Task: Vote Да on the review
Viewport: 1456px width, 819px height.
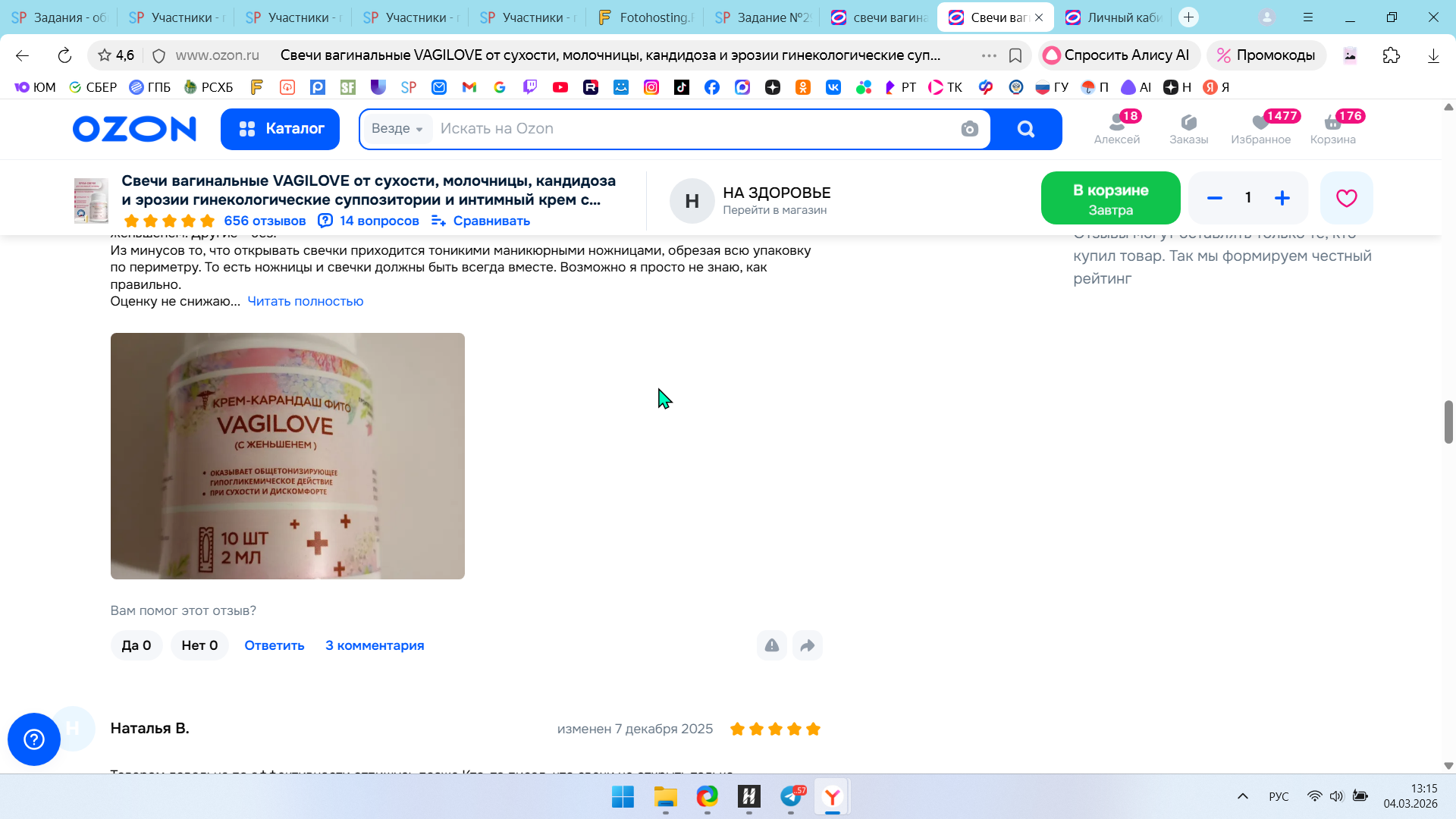Action: pyautogui.click(x=136, y=645)
